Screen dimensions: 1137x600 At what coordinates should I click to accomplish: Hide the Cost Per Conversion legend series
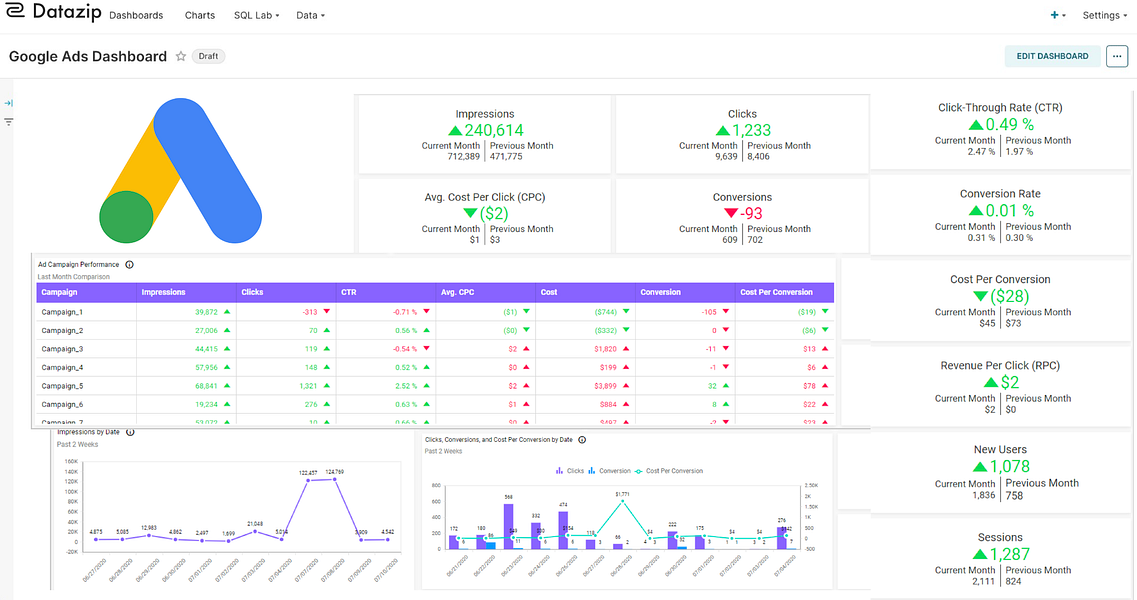(672, 470)
